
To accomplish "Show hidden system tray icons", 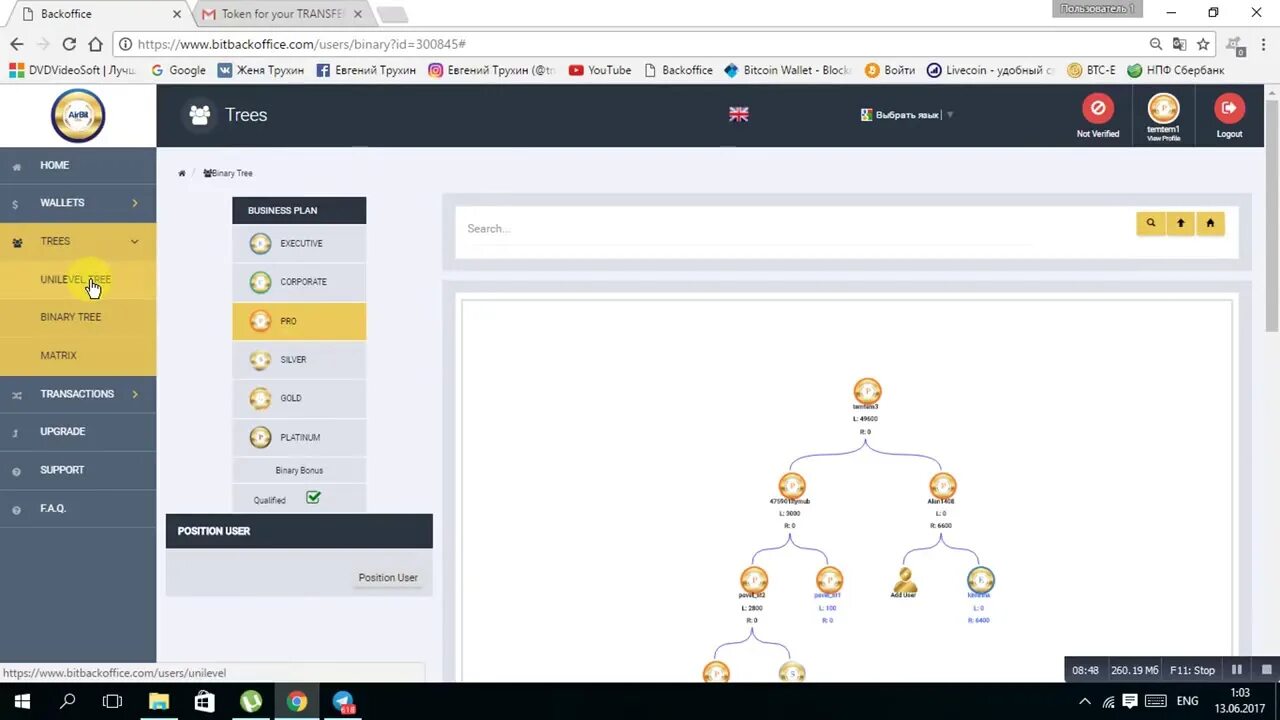I will (1085, 702).
